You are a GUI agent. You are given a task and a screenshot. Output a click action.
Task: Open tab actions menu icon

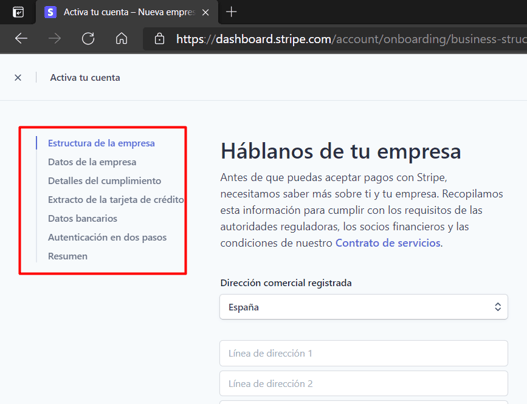coord(18,12)
